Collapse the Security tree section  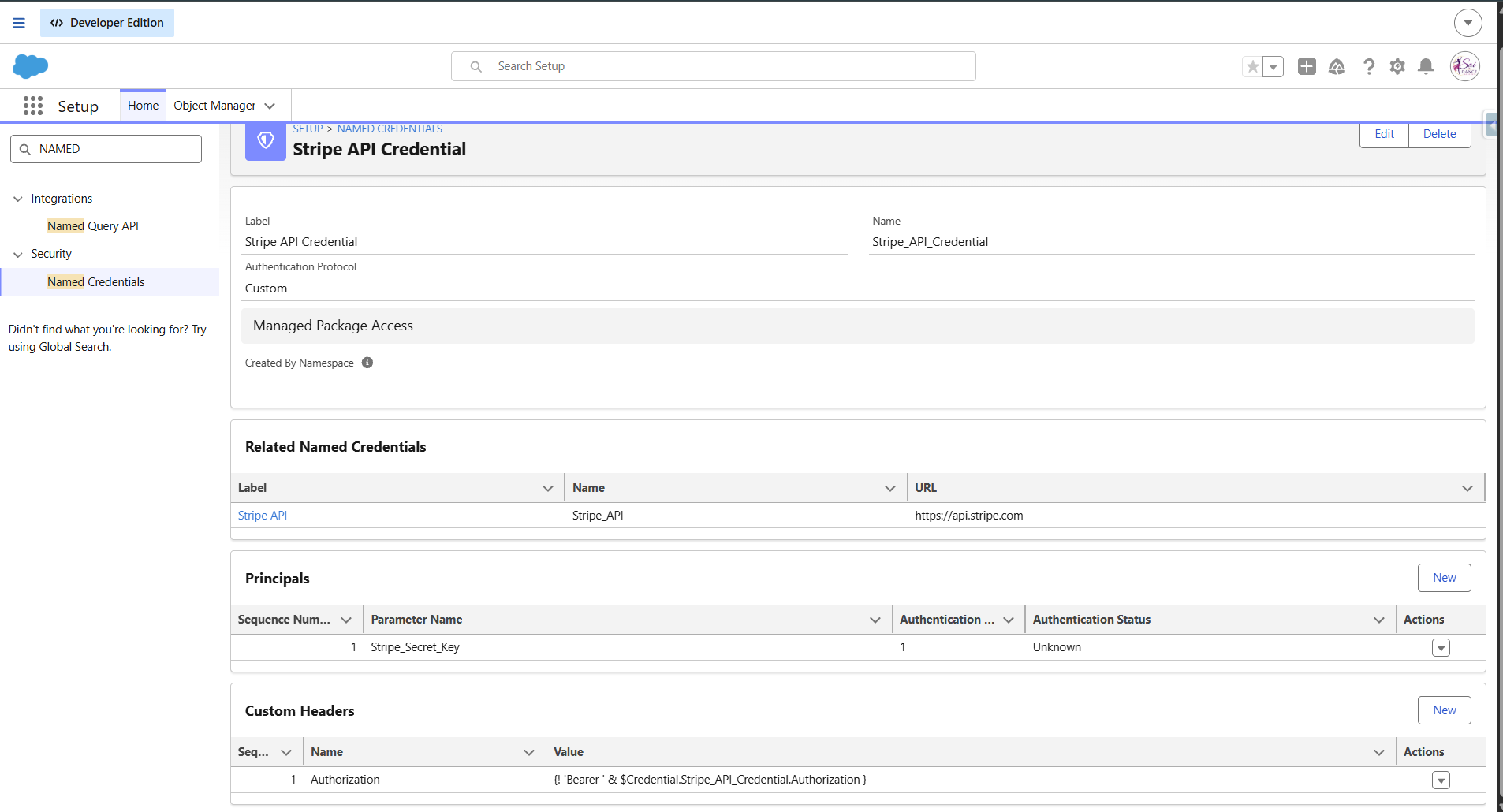pos(18,254)
